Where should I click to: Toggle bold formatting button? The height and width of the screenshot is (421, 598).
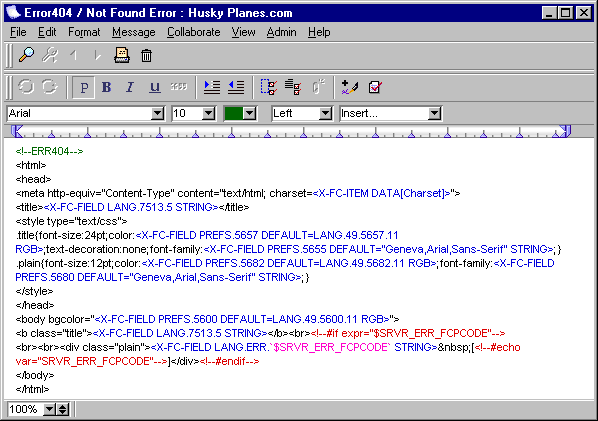tap(107, 87)
